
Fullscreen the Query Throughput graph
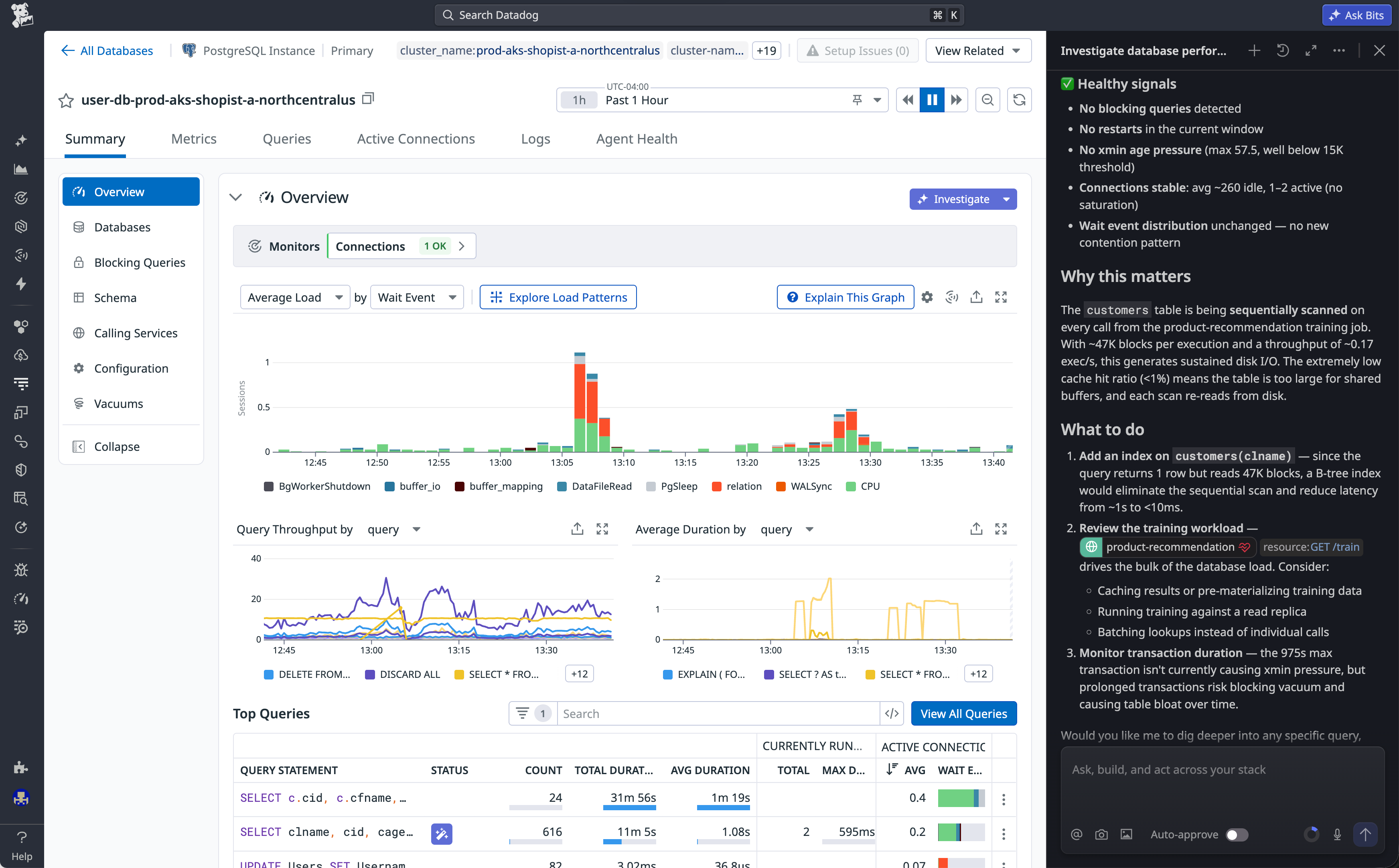(x=602, y=529)
